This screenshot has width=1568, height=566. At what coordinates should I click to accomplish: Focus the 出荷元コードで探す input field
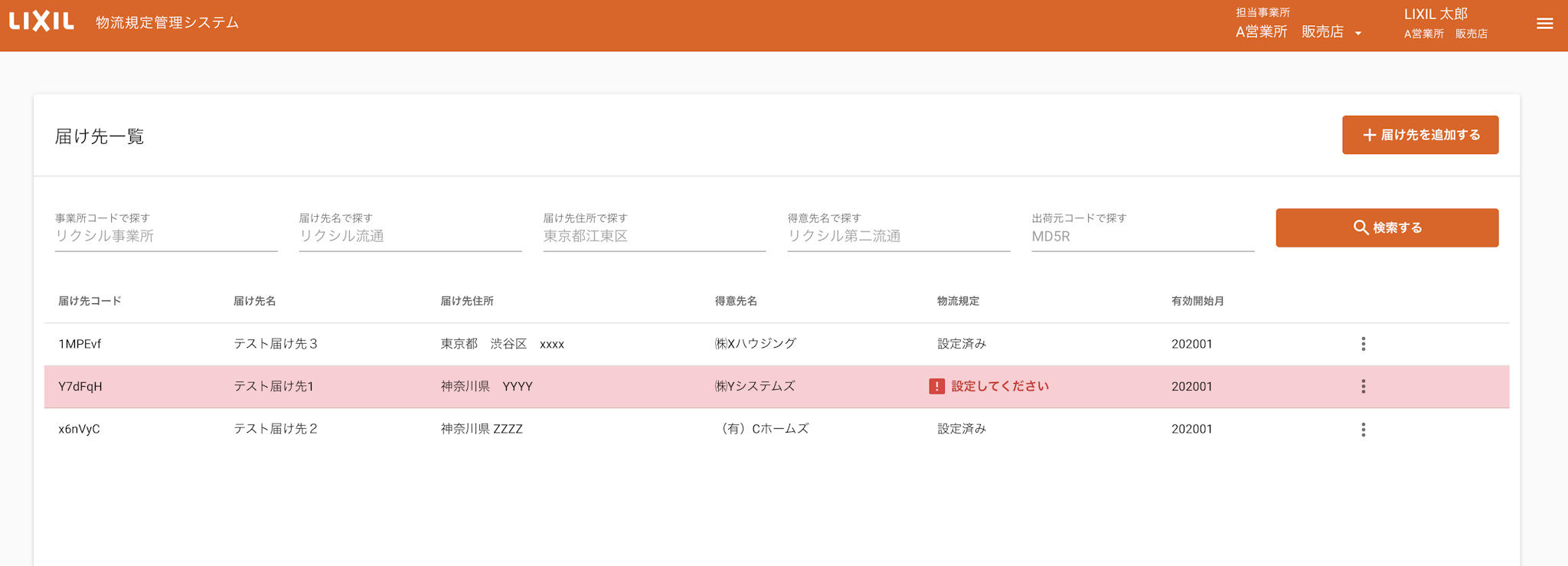[x=1142, y=237]
